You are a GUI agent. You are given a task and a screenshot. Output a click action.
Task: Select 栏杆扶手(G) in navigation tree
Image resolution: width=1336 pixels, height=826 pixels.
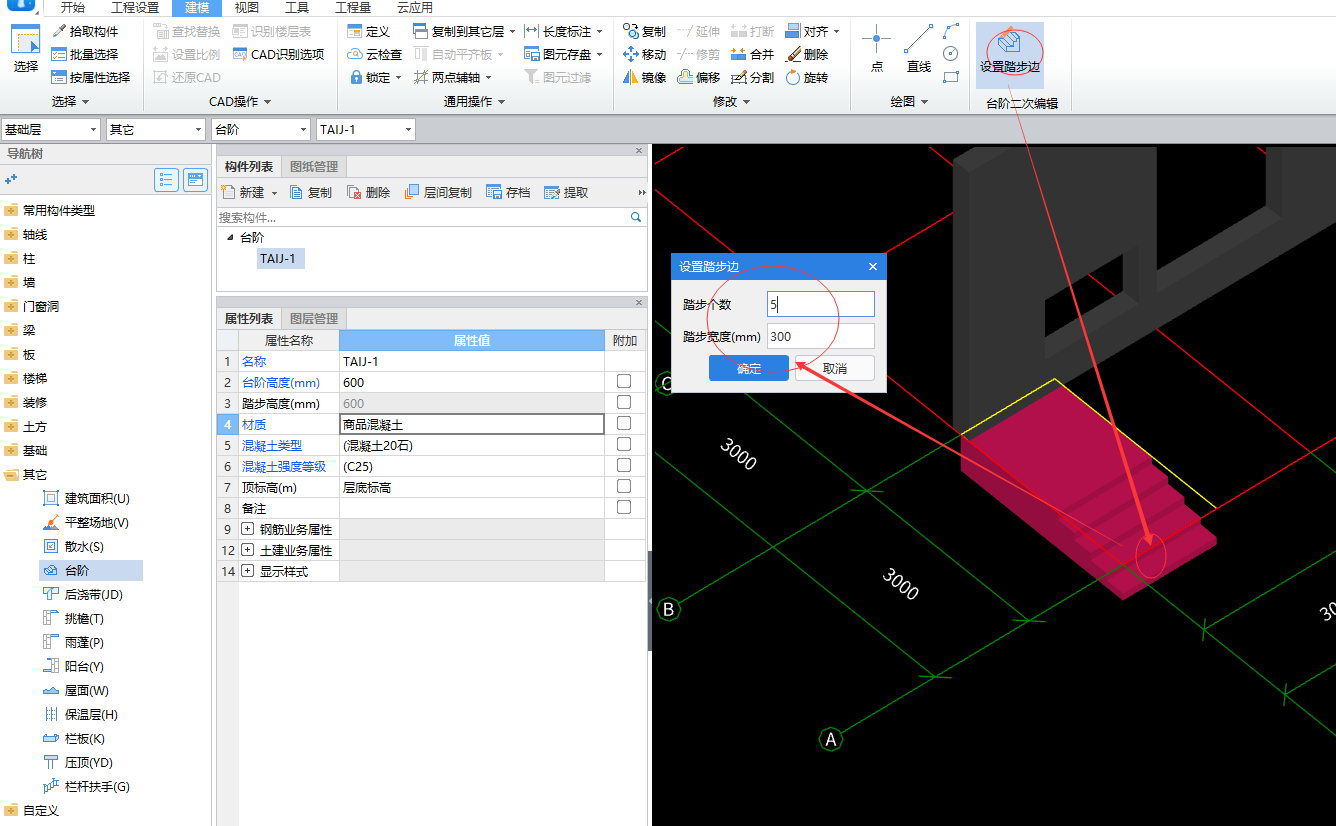coord(97,786)
